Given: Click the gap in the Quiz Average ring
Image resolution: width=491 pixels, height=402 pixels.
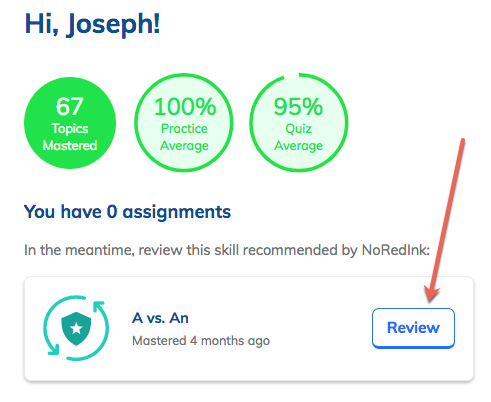Looking at the screenshot, I should tap(292, 75).
